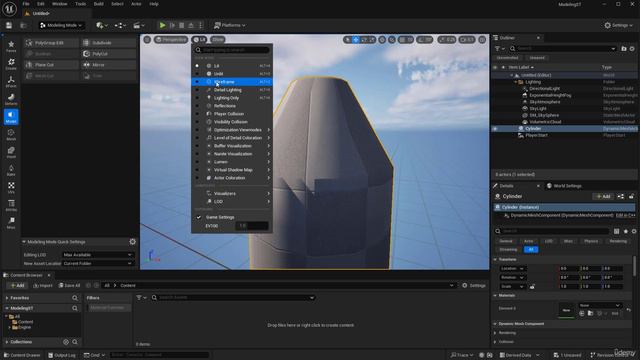This screenshot has height=360, width=640.
Task: Select the Attribs tab in modeling sidebar
Action: tap(11, 205)
